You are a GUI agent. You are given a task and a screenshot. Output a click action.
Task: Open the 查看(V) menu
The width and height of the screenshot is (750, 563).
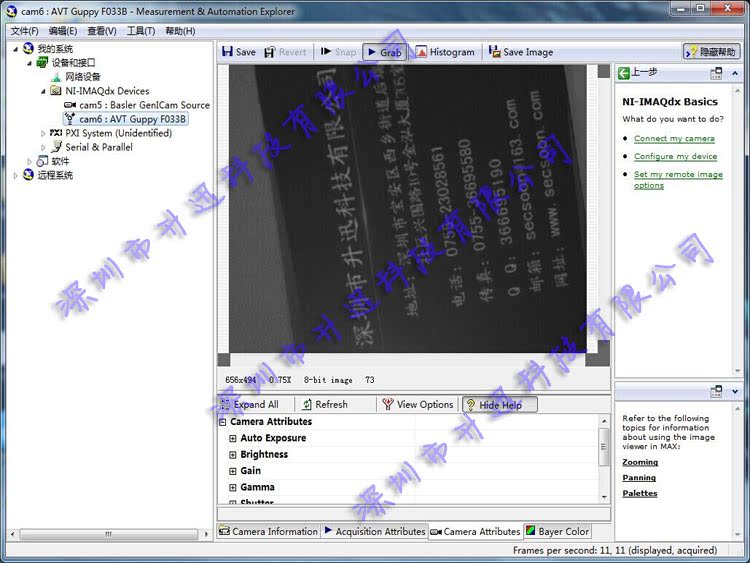(101, 31)
